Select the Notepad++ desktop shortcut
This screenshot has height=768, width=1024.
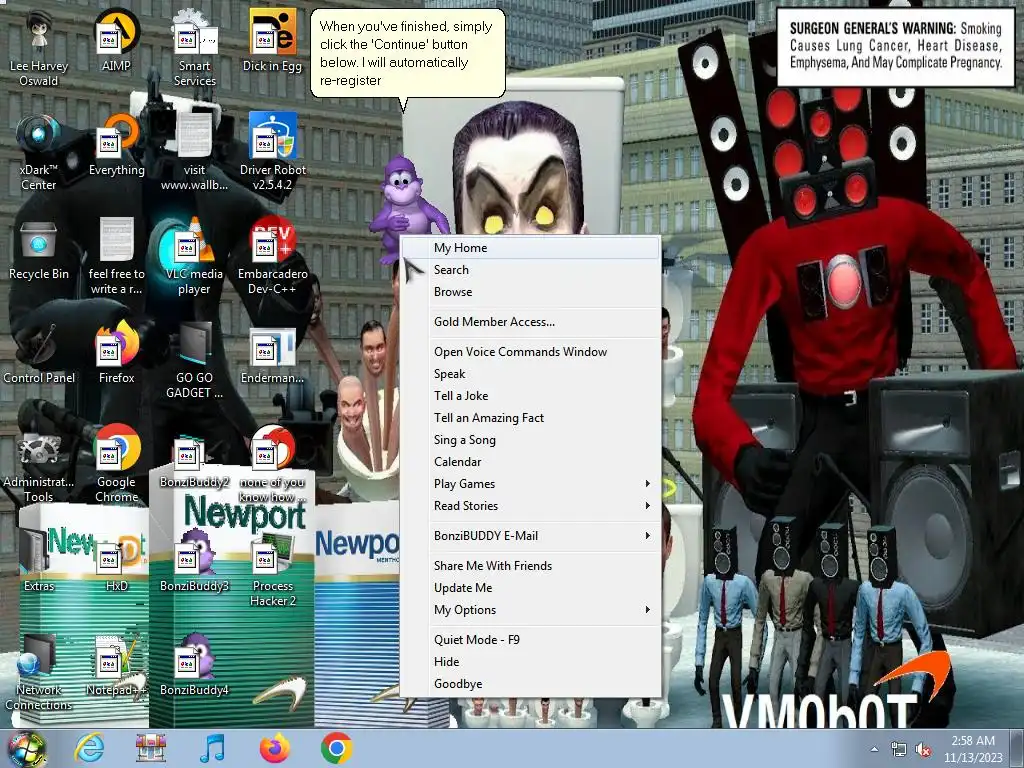coord(116,665)
